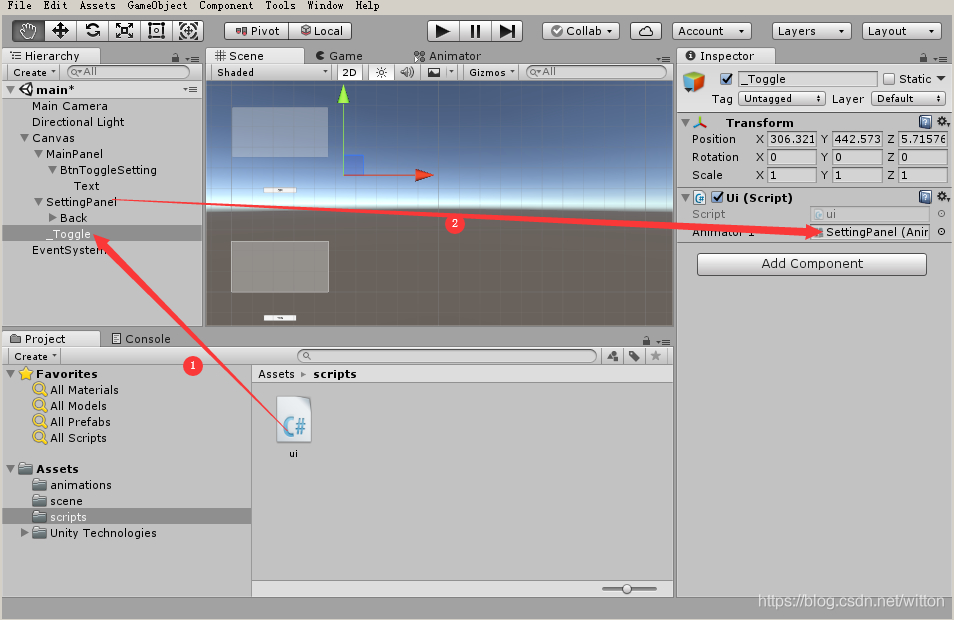The height and width of the screenshot is (620, 954).
Task: Toggle Local/Global handle rotation
Action: tap(321, 31)
